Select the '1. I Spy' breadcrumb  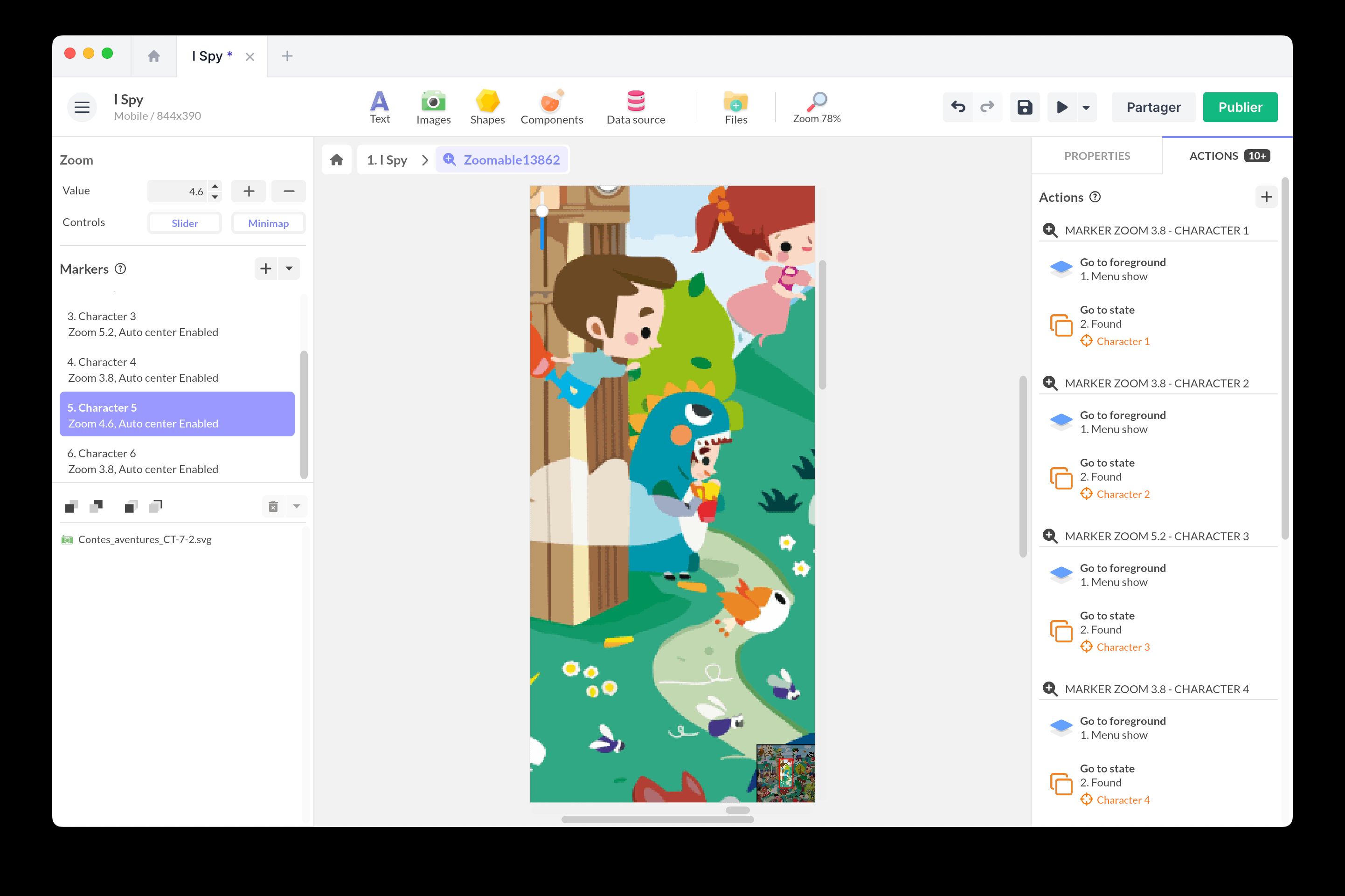(387, 160)
